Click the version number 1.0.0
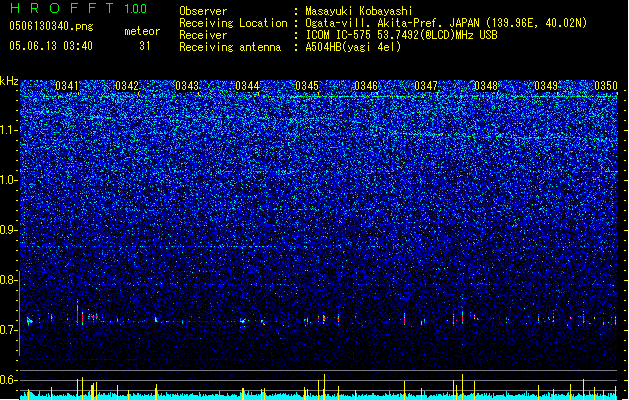 135,8
